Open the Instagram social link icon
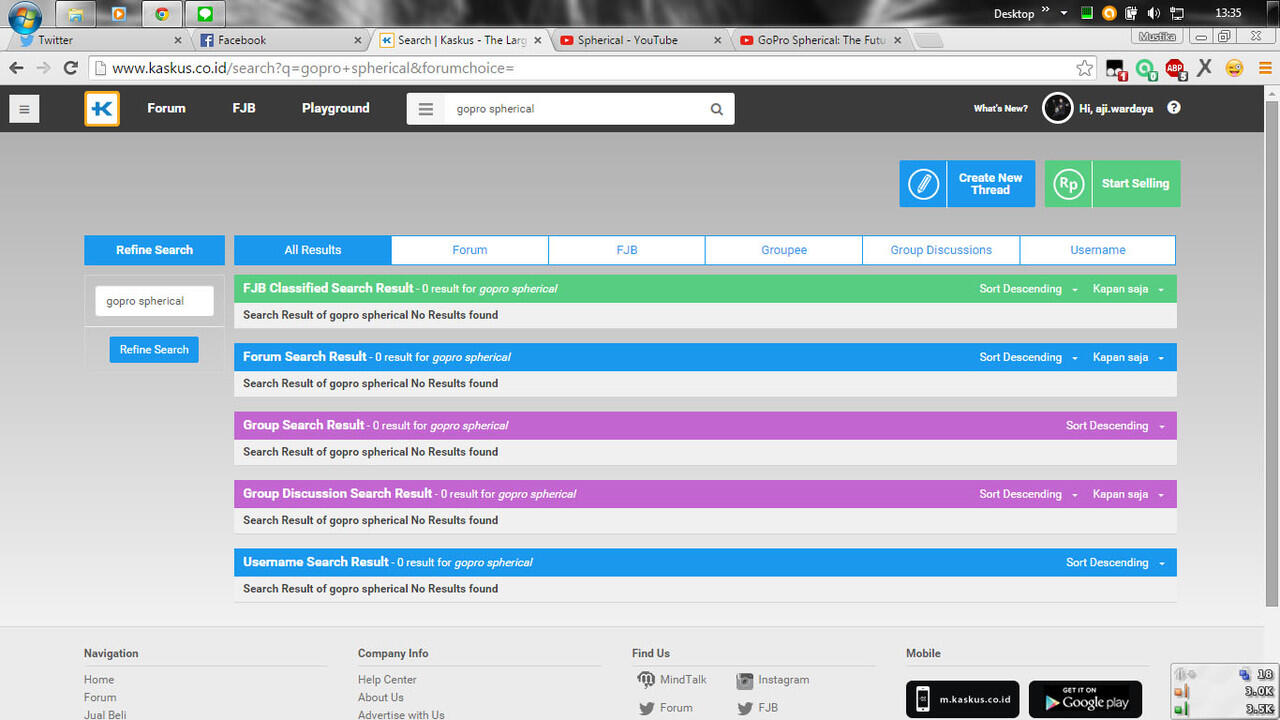1280x720 pixels. [x=745, y=680]
